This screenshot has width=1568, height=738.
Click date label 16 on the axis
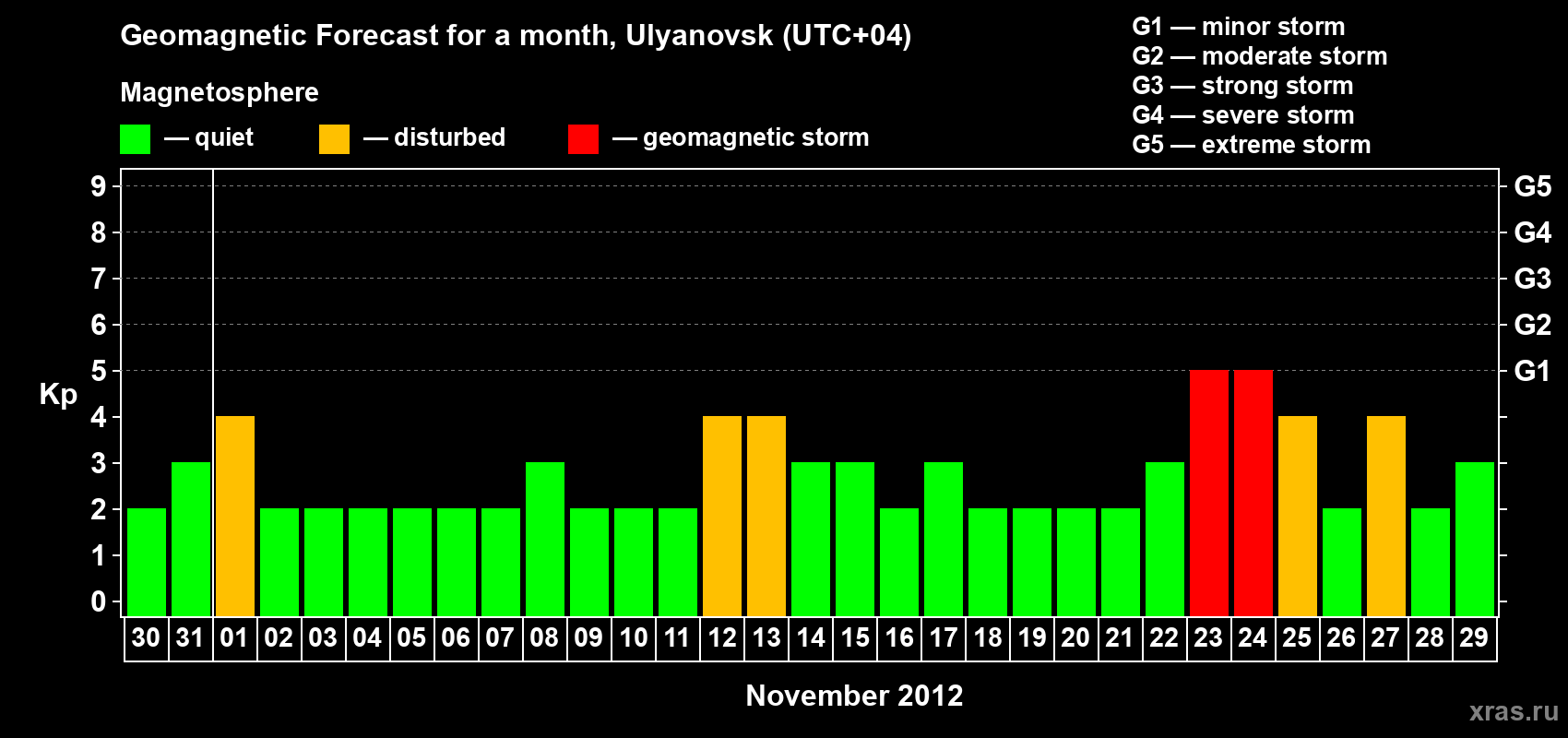(898, 638)
